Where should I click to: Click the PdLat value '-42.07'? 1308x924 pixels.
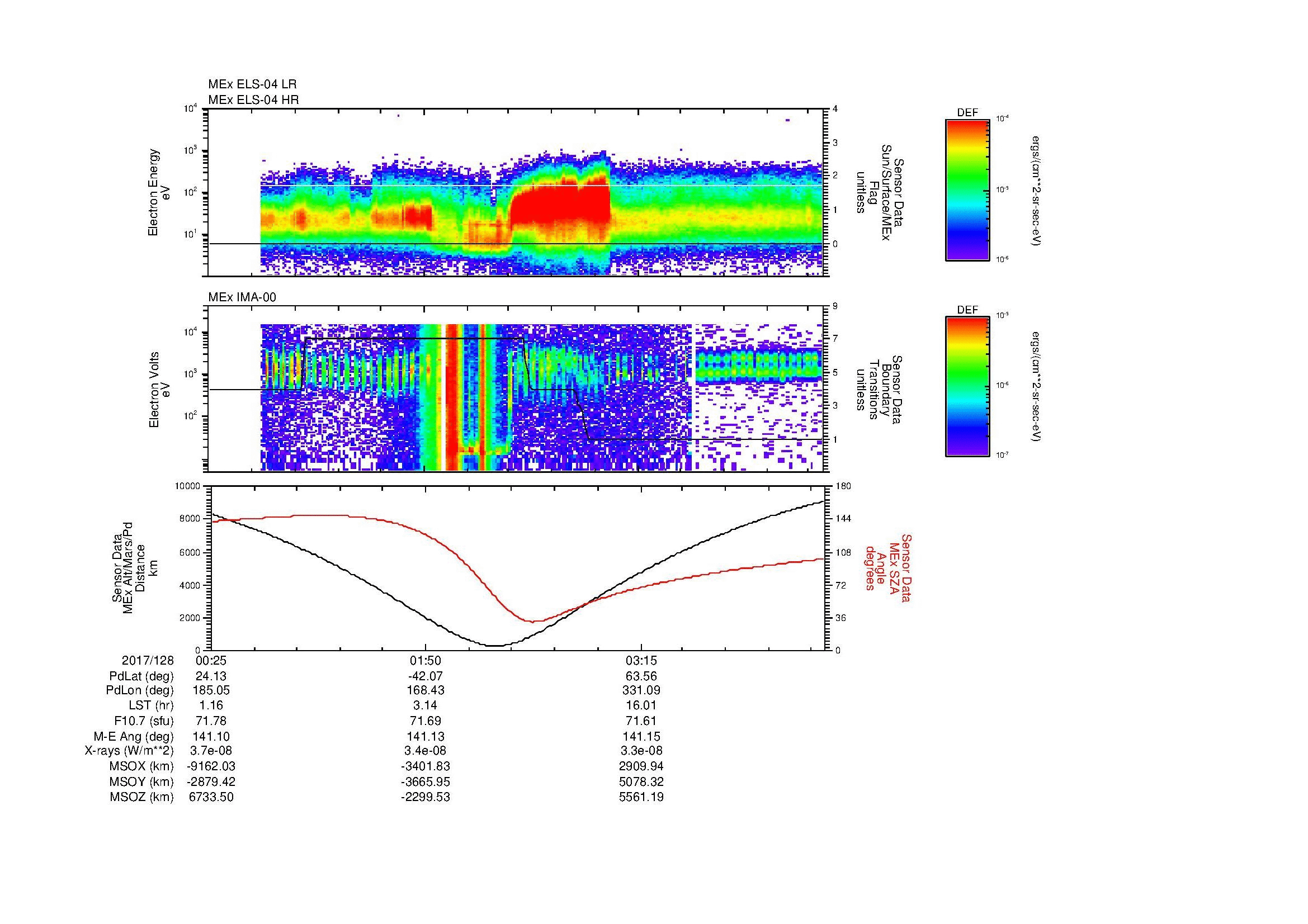tap(425, 676)
